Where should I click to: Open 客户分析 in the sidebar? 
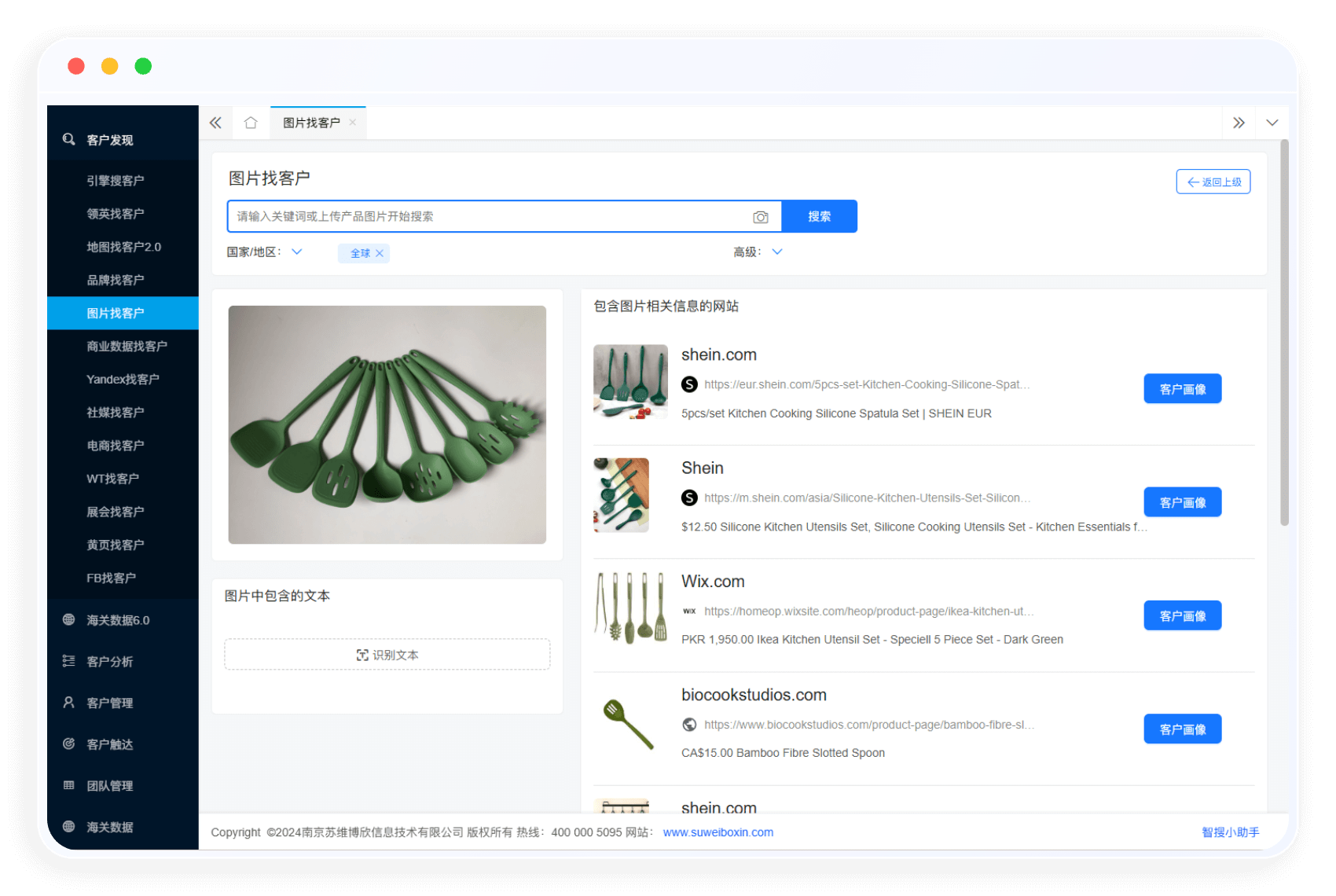[109, 662]
